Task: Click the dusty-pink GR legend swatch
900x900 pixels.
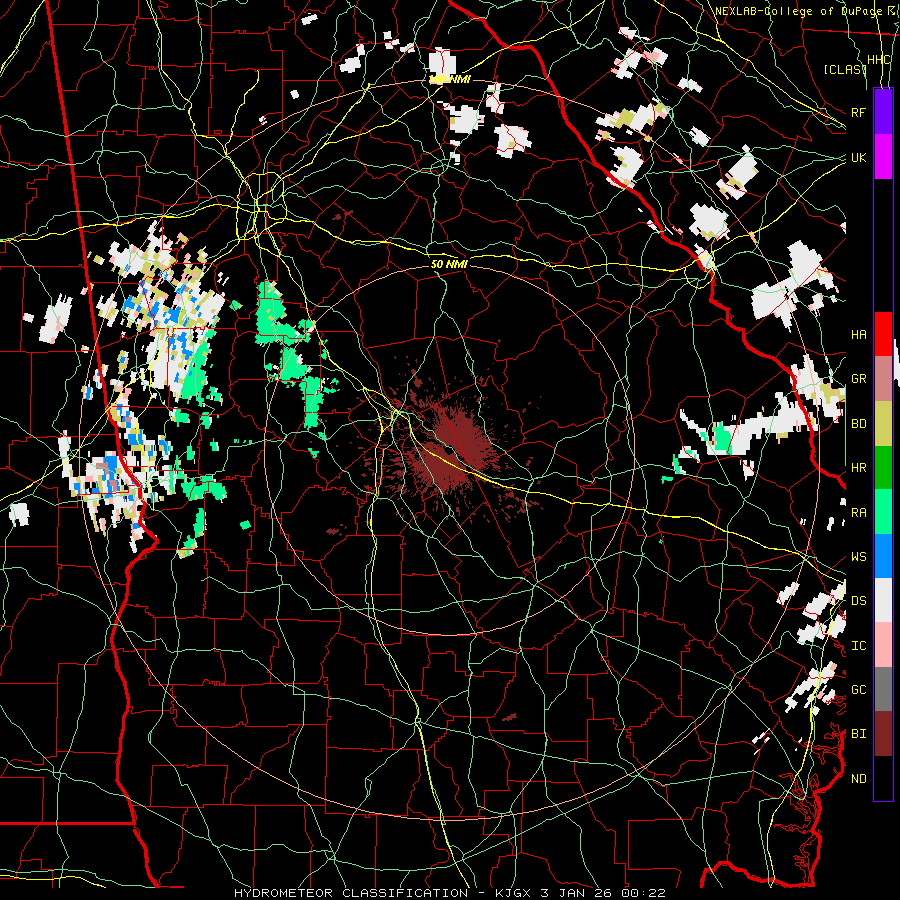Action: (x=883, y=379)
